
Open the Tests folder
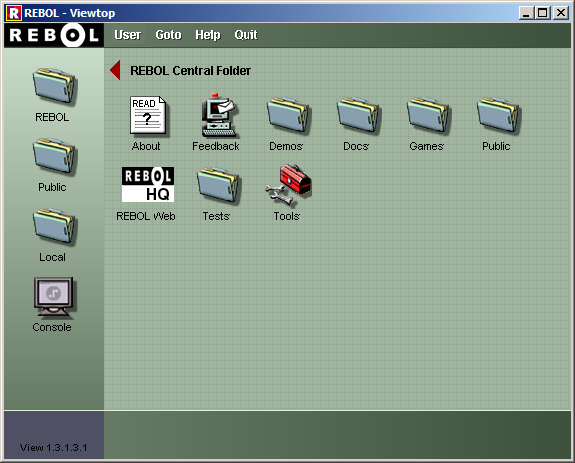pos(218,185)
